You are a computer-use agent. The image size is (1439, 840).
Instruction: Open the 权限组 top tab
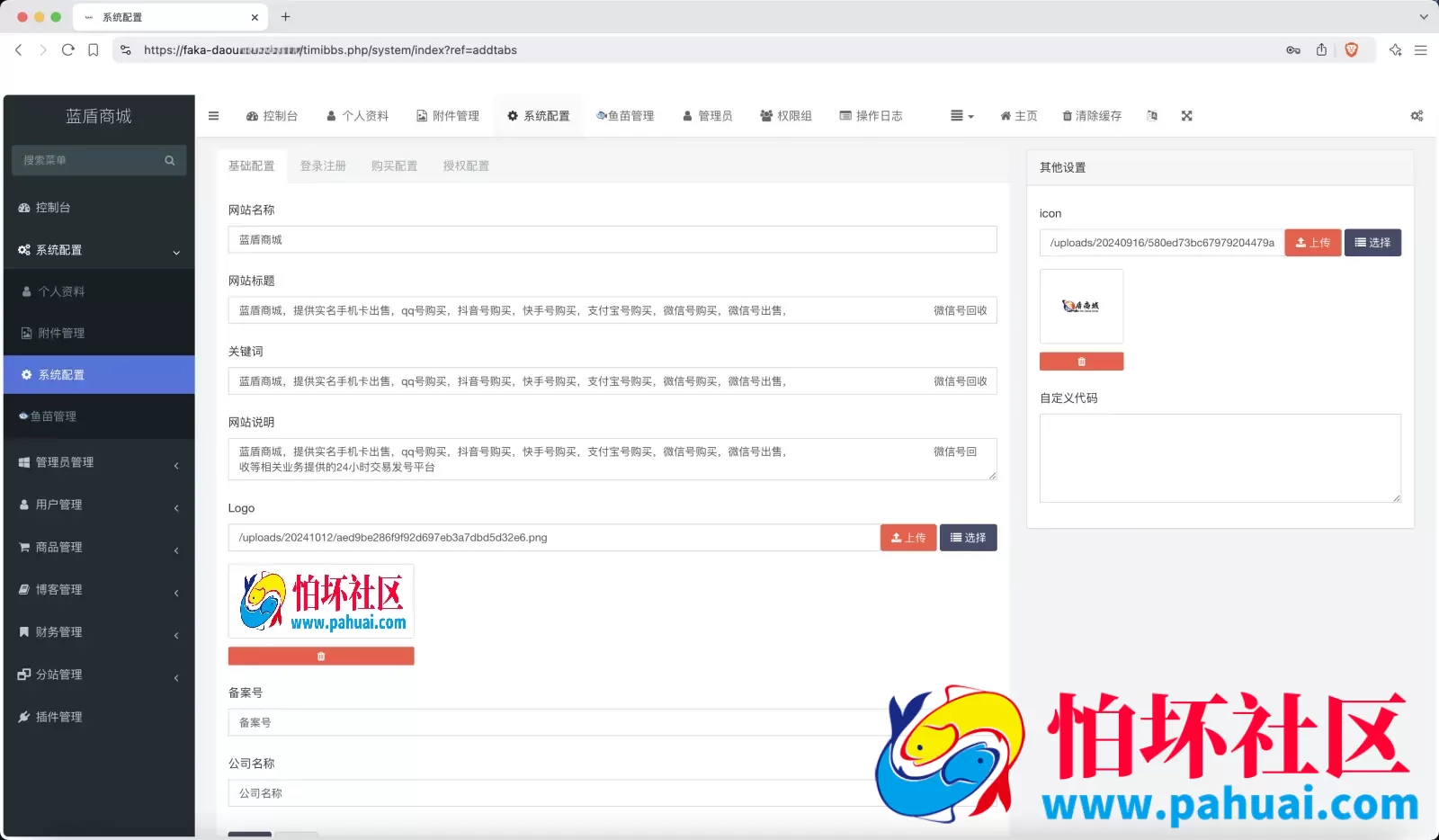(786, 116)
